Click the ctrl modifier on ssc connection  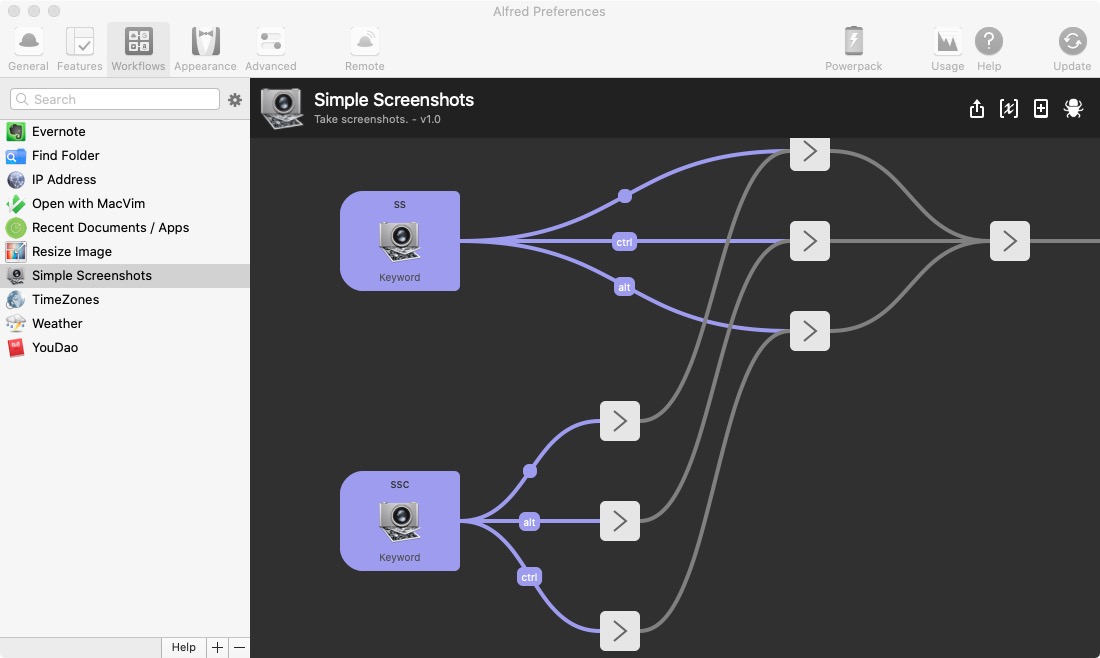(x=529, y=577)
